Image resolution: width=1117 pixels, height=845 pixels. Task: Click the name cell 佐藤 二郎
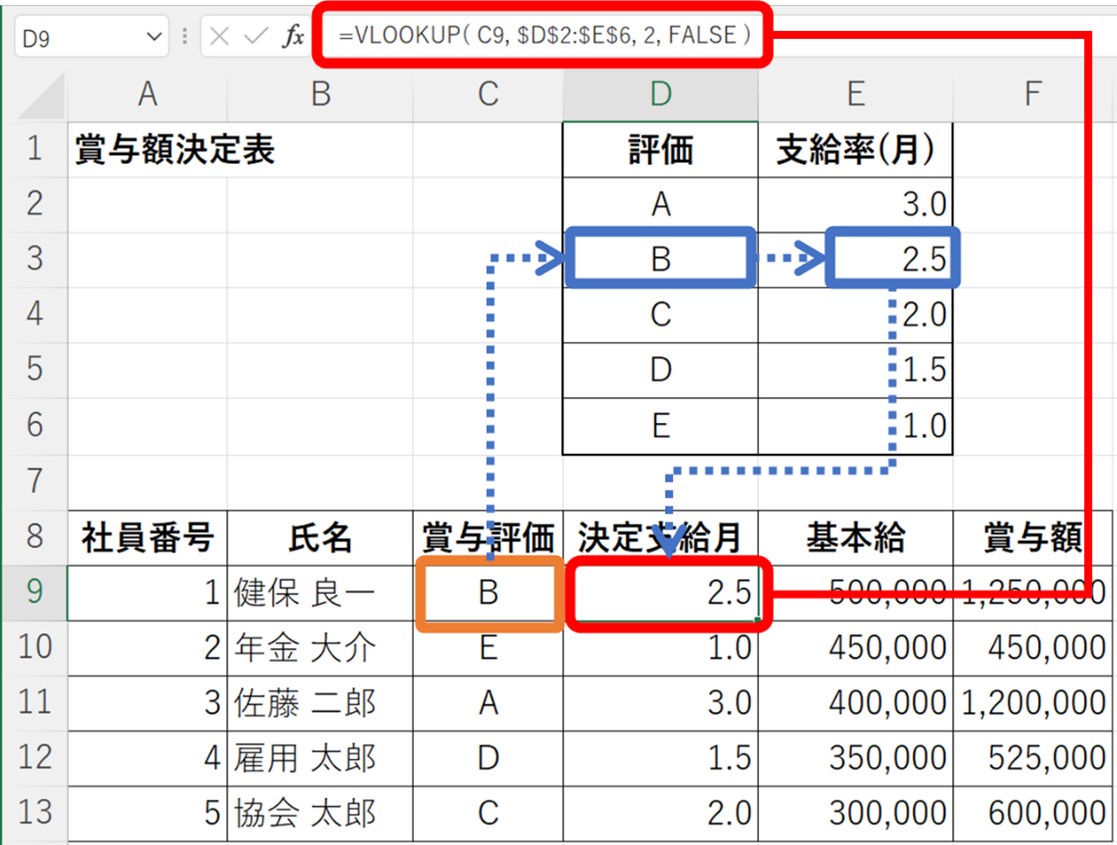click(320, 703)
